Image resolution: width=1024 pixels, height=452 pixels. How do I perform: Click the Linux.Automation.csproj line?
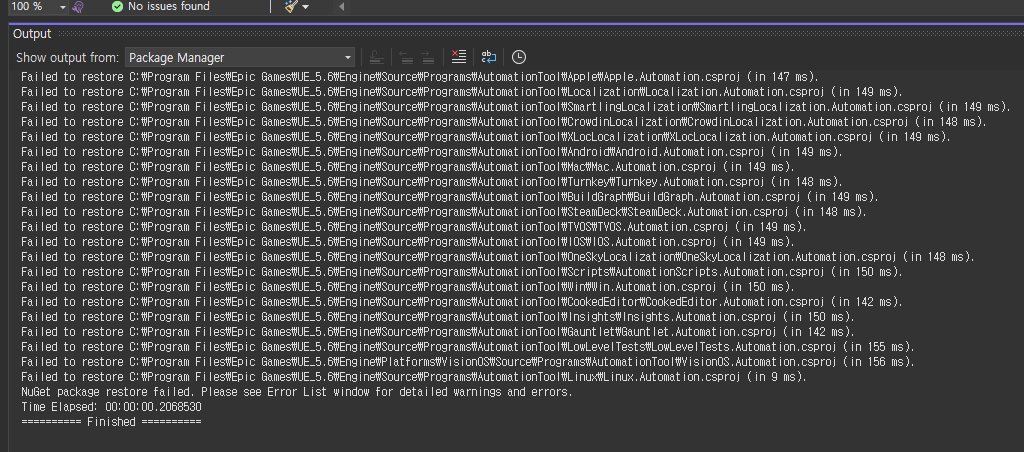pyautogui.click(x=413, y=377)
